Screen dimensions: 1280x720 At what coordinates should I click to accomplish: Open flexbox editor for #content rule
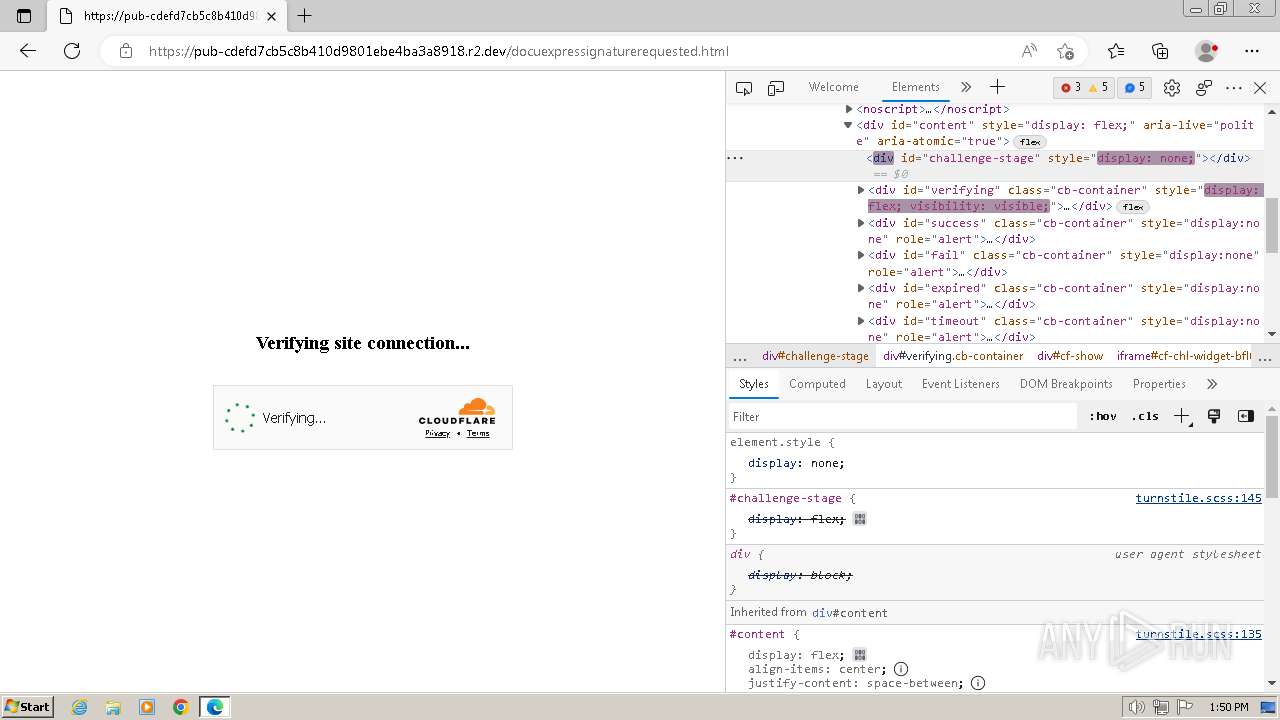click(x=860, y=655)
